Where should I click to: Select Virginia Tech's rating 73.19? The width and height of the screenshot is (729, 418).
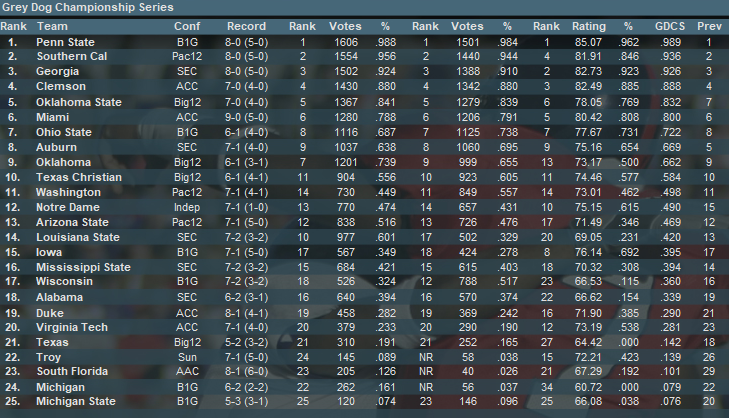tap(588, 327)
